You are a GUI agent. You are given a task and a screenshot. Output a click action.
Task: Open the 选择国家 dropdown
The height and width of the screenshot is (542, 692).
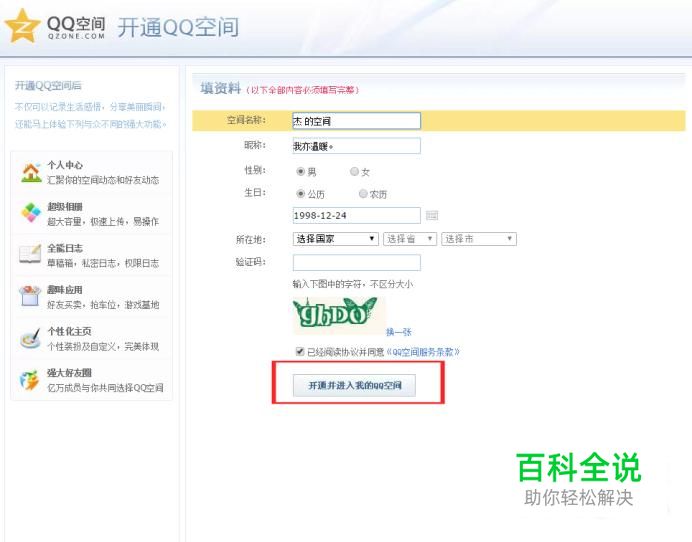tap(335, 239)
